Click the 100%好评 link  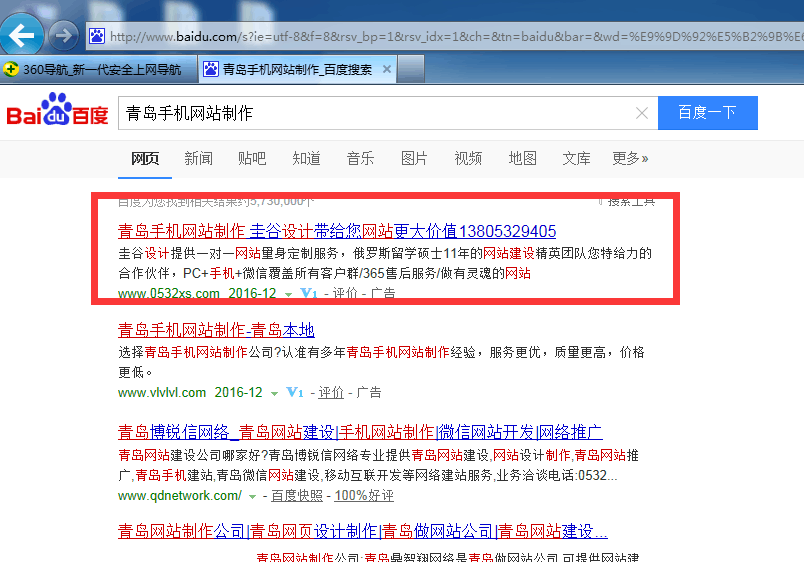pyautogui.click(x=364, y=496)
